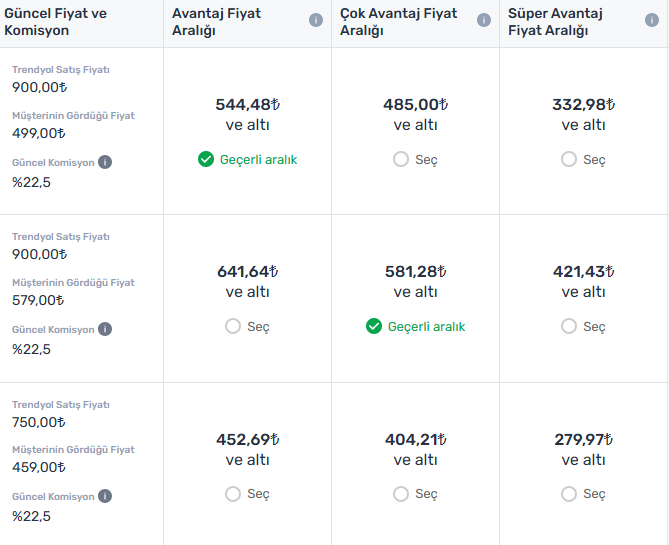The image size is (669, 545).
Task: Click the 485,00₺ price value
Action: 416,105
